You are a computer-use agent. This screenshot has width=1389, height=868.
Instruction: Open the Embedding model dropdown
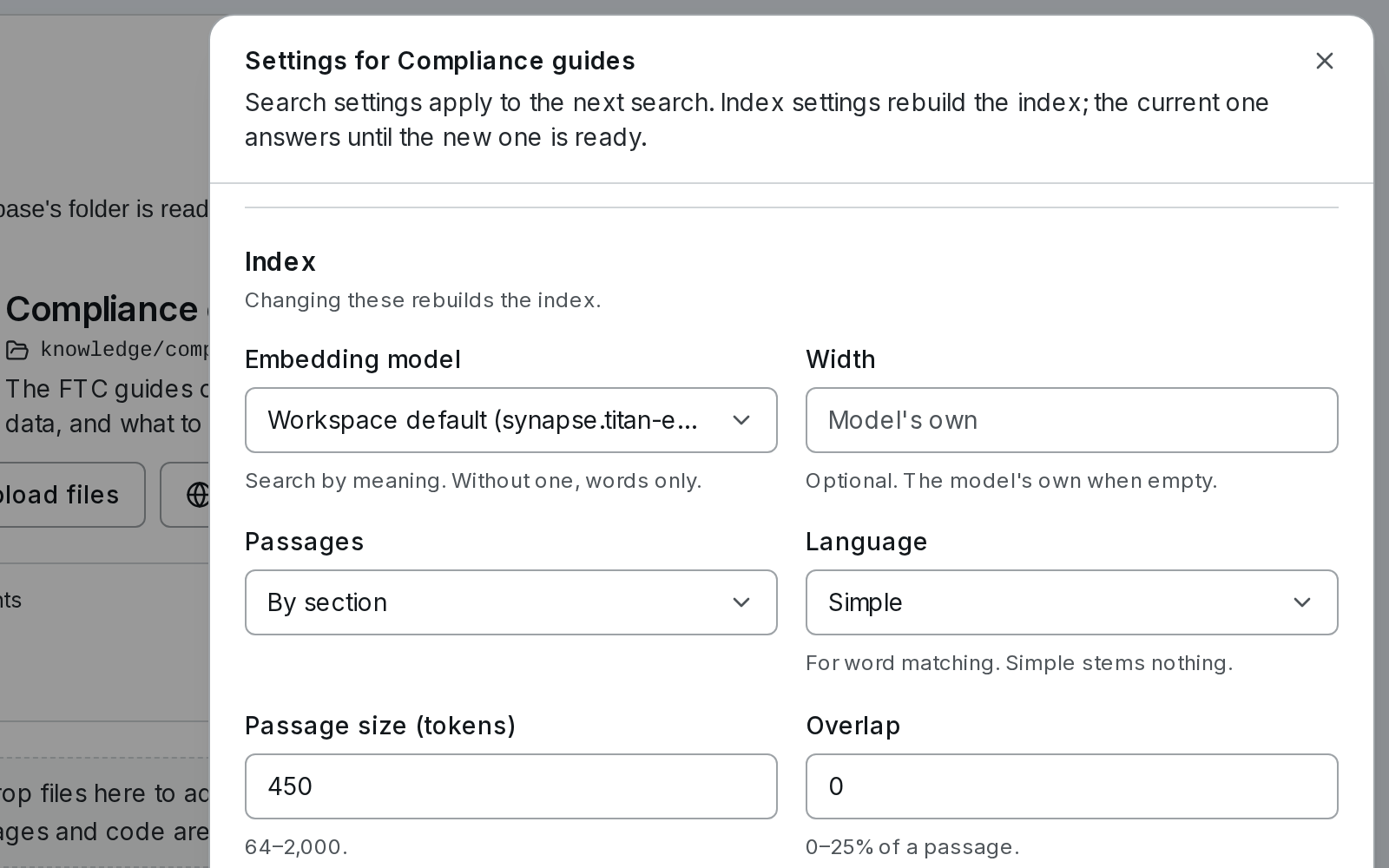coord(510,420)
